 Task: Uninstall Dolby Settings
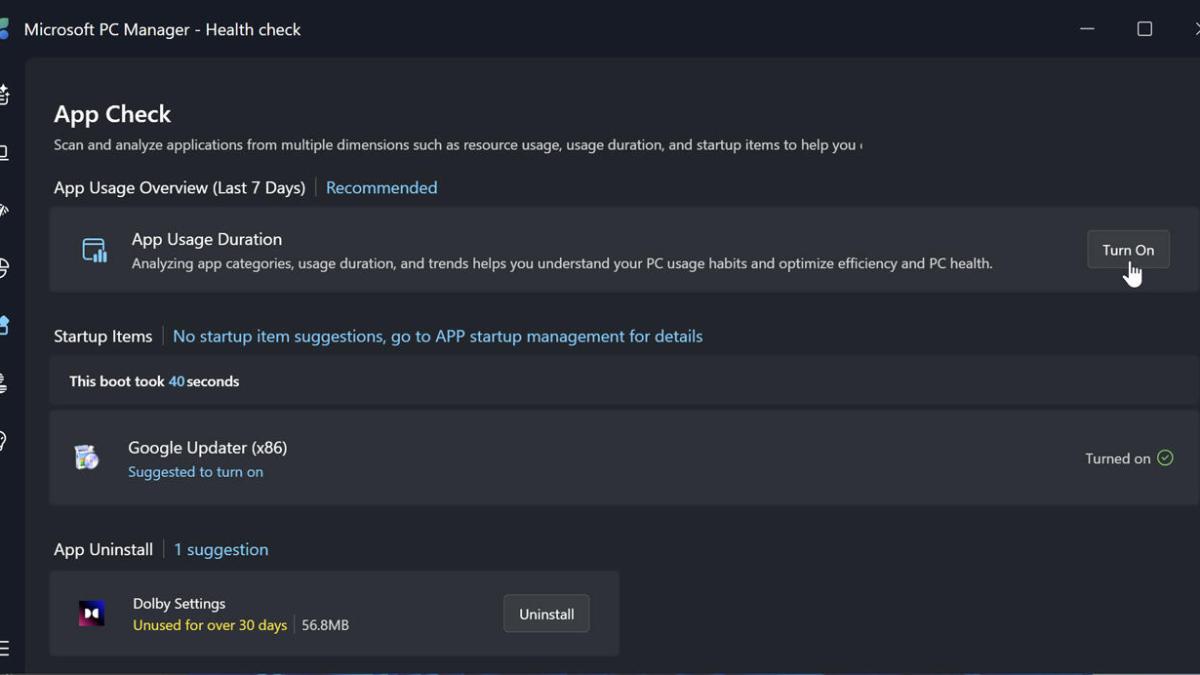click(x=546, y=614)
